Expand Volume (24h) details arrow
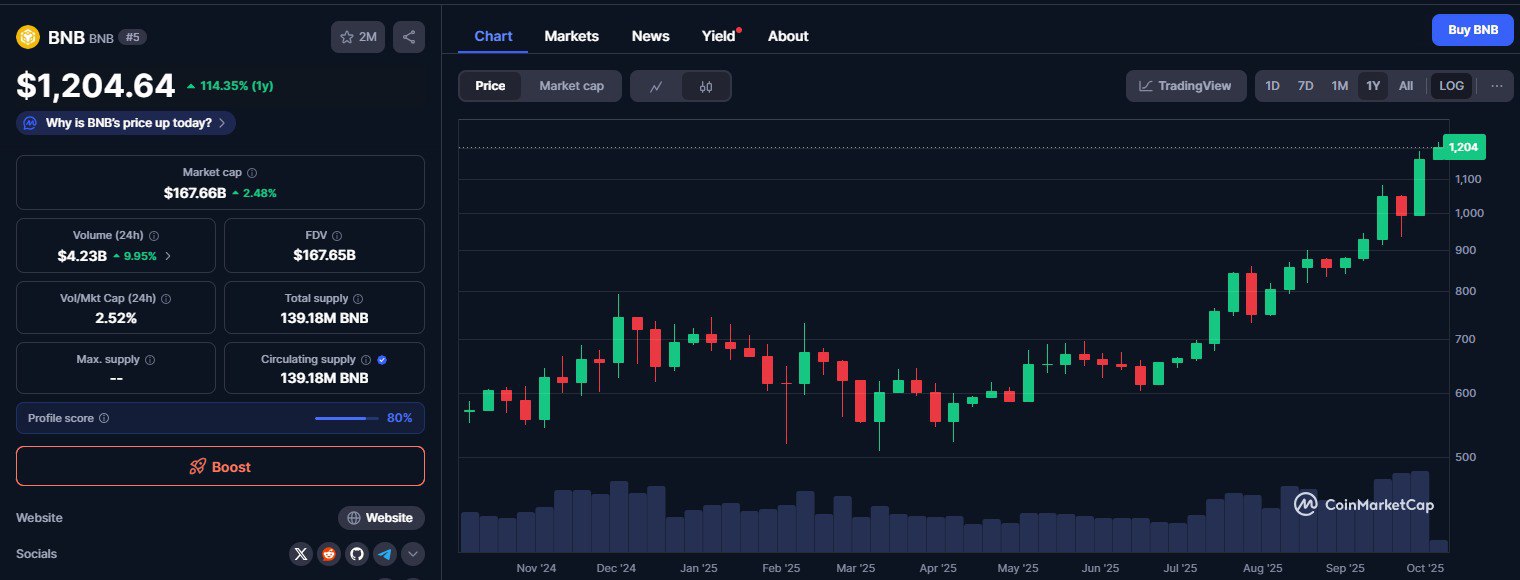Image resolution: width=1520 pixels, height=580 pixels. (168, 256)
